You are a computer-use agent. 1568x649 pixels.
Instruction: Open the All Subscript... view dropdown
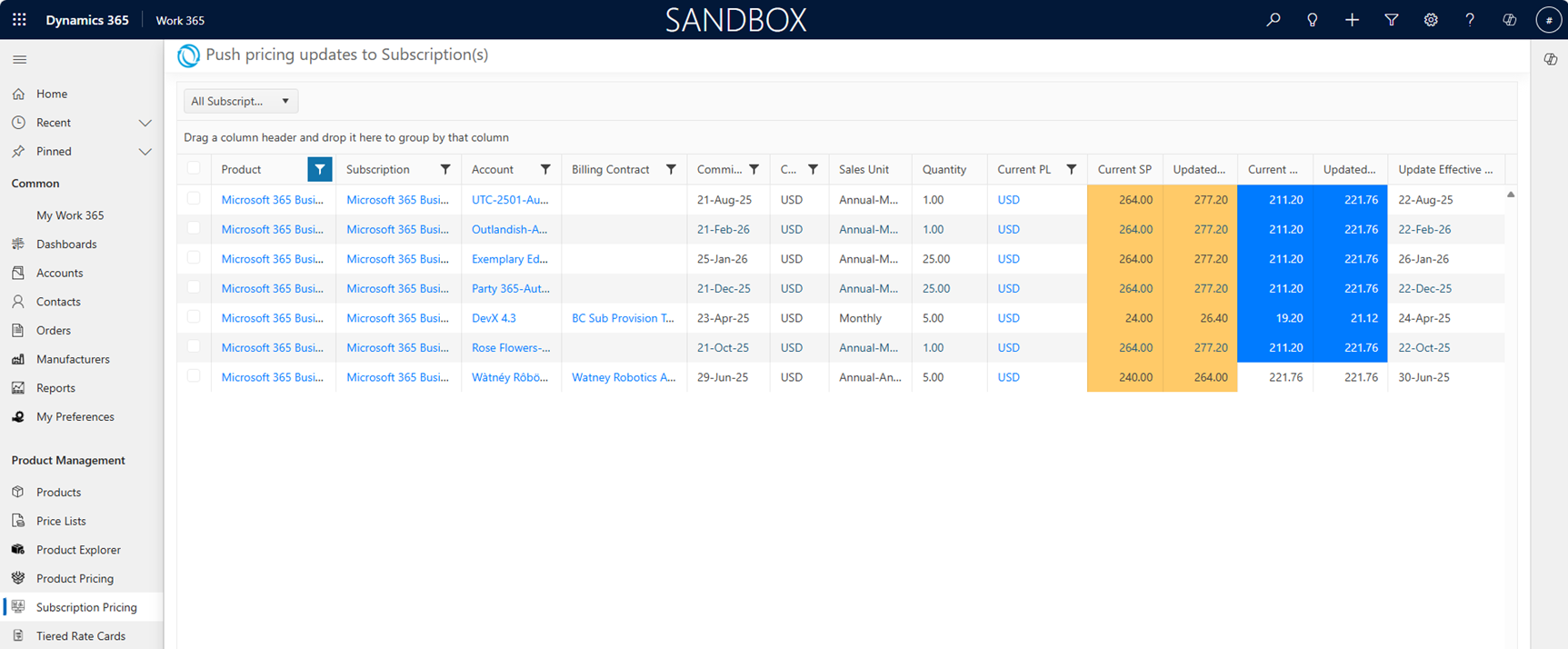(x=241, y=101)
